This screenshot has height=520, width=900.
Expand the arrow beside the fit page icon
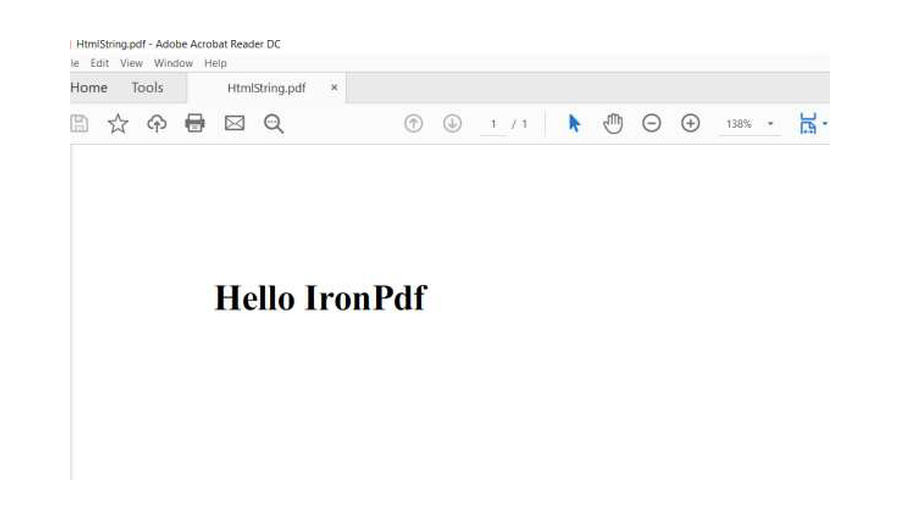point(825,123)
